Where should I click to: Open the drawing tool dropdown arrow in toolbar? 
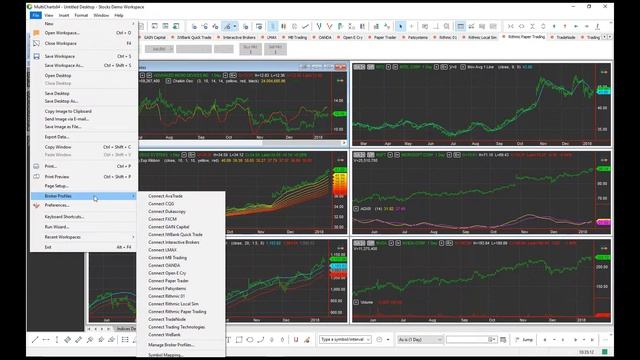(x=235, y=26)
